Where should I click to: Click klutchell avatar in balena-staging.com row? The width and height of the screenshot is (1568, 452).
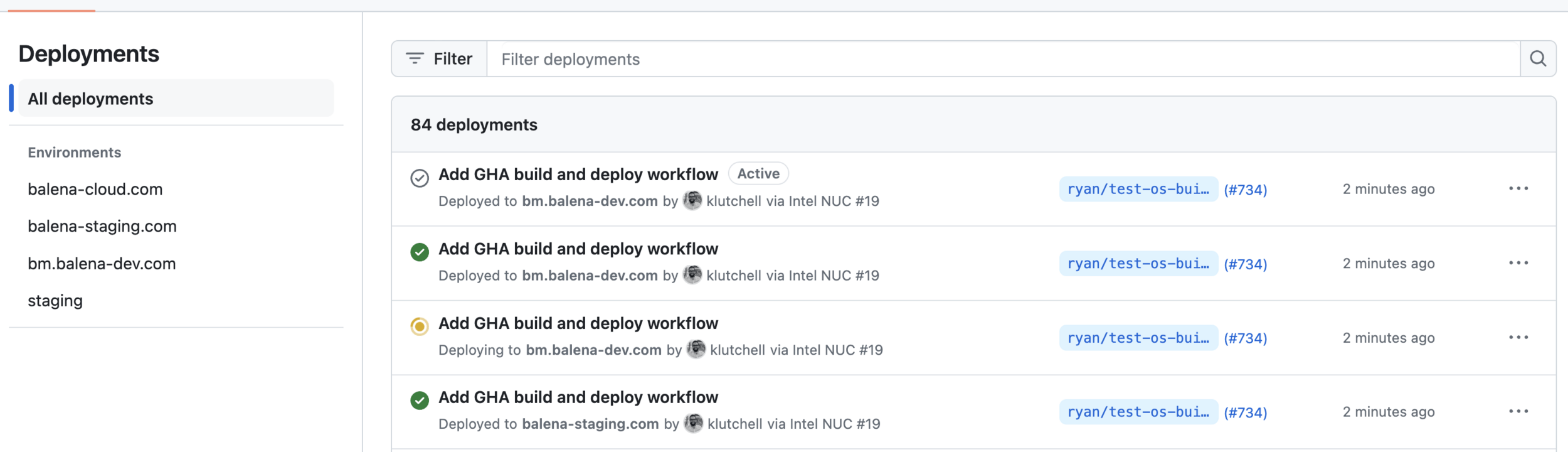[x=694, y=423]
